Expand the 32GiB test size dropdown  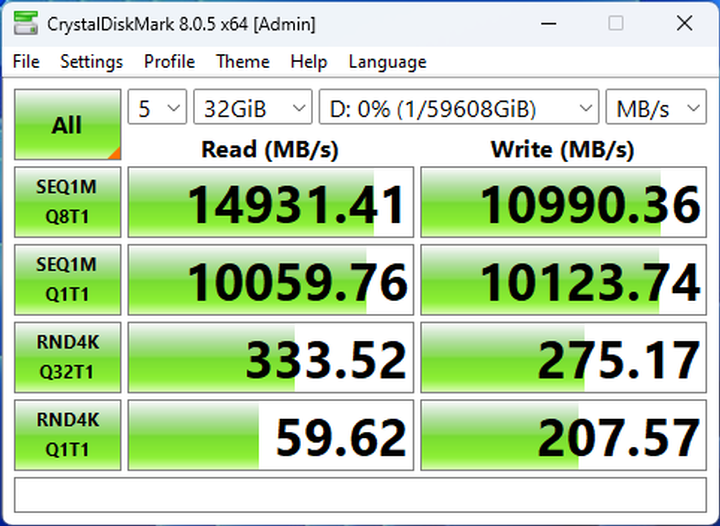[x=252, y=108]
